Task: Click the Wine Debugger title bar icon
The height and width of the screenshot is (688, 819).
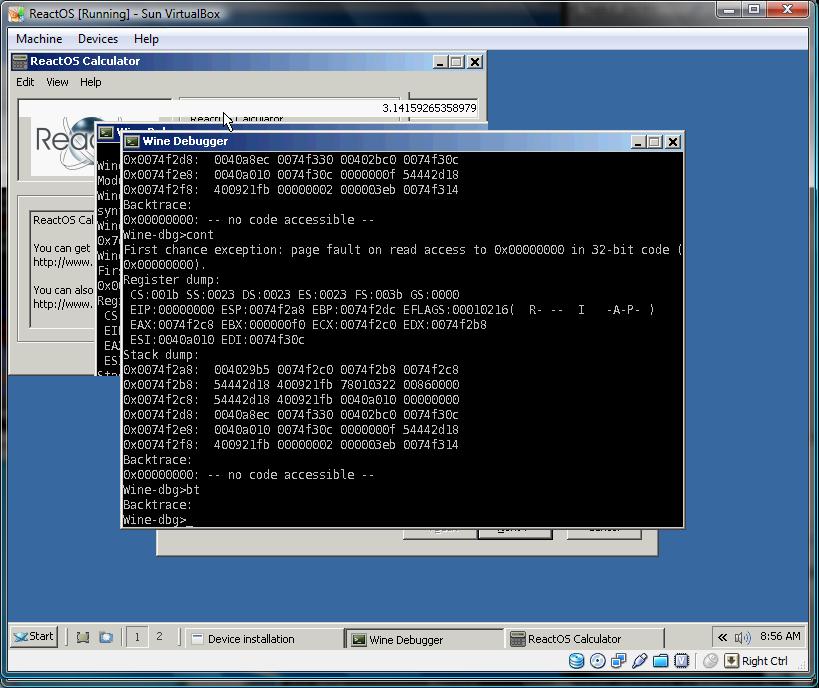Action: tap(131, 142)
